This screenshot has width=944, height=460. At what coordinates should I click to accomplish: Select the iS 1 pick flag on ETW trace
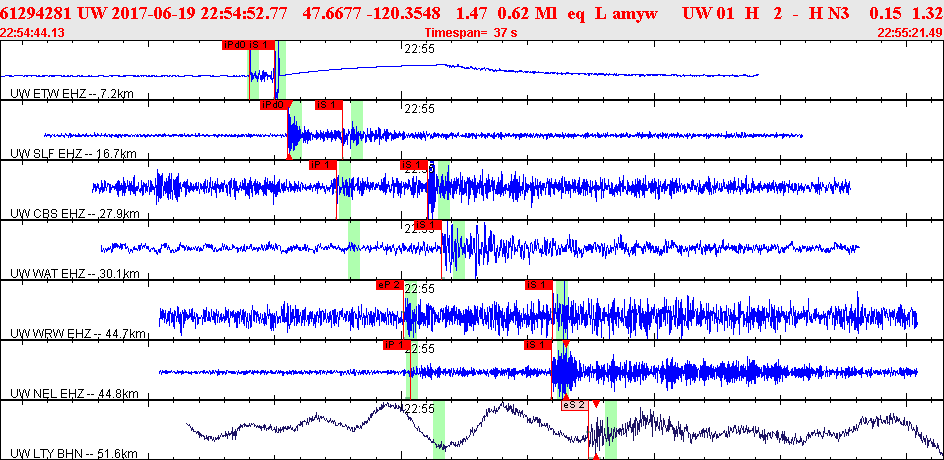coord(261,45)
